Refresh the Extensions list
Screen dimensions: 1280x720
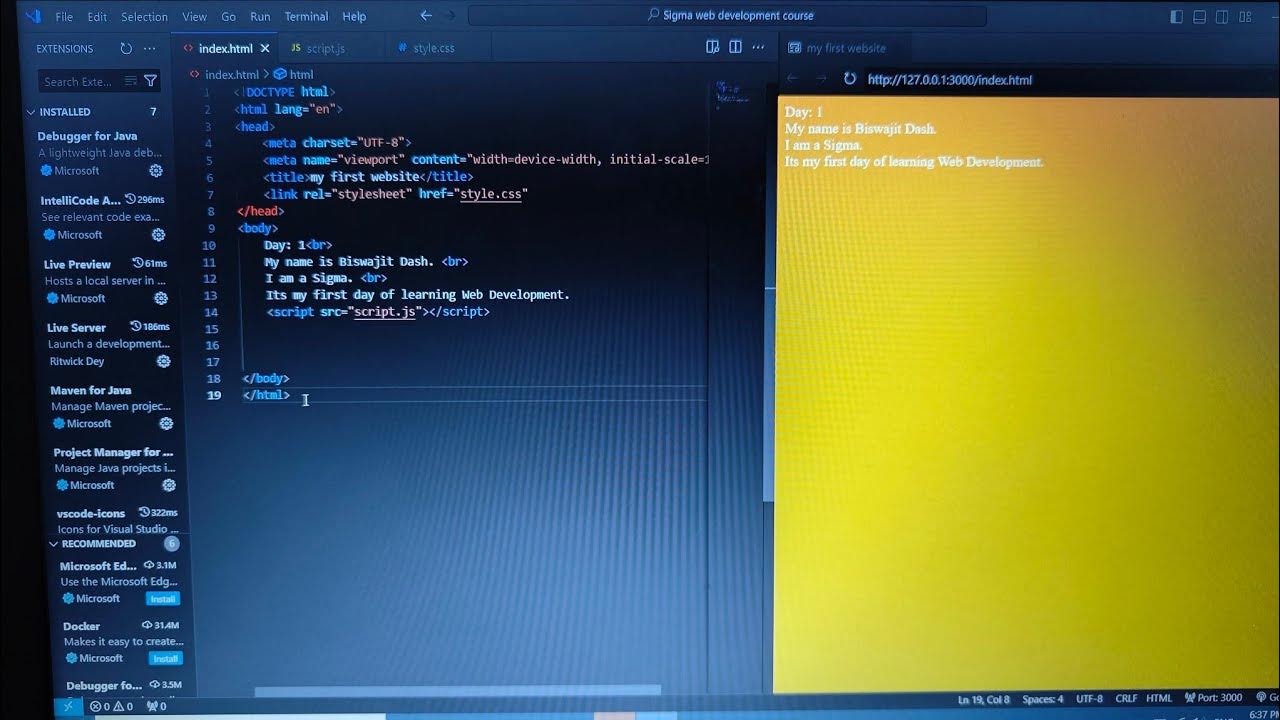[126, 48]
